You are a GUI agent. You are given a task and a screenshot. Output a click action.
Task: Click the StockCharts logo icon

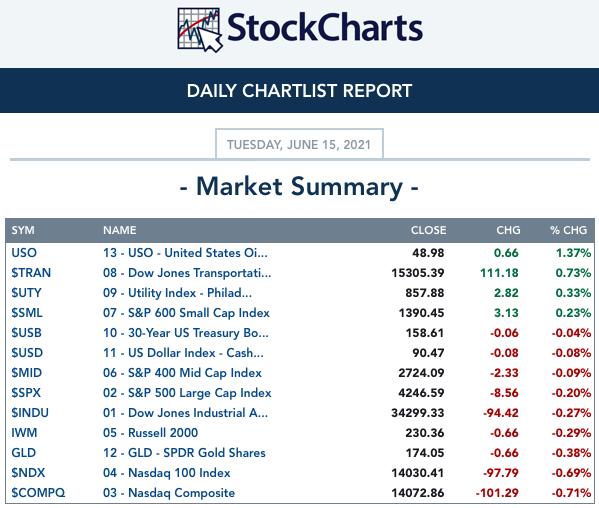point(200,30)
